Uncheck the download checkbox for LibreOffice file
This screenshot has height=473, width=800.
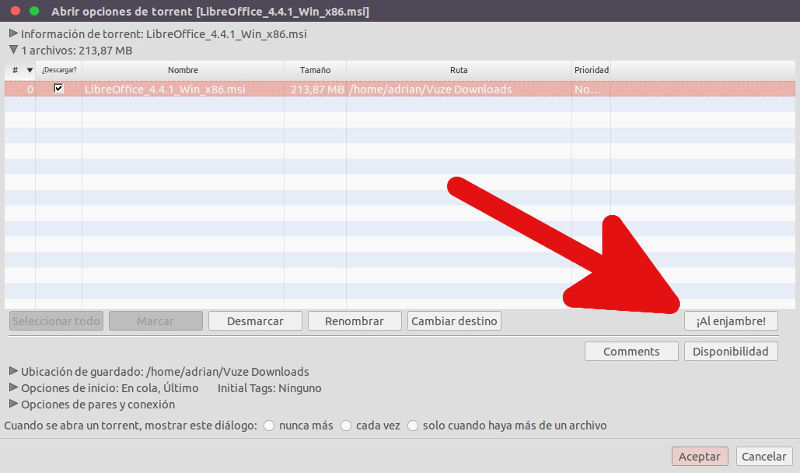point(59,89)
